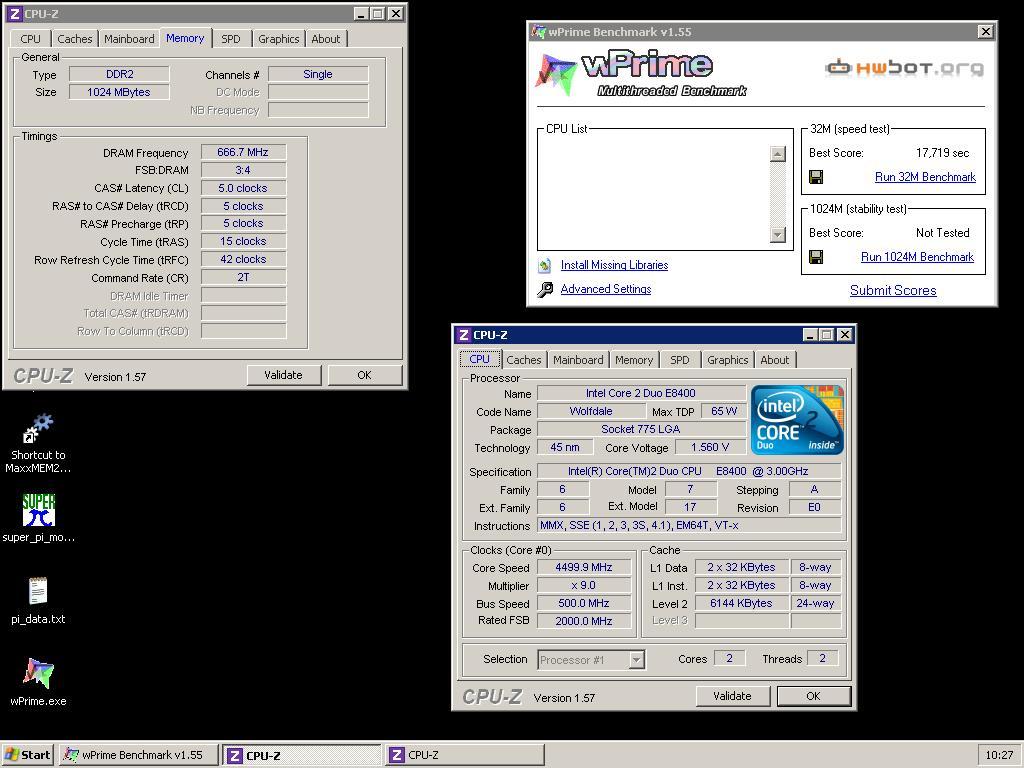Open the Caches tab in upper CPU-Z window
The width and height of the screenshot is (1024, 768).
(74, 39)
